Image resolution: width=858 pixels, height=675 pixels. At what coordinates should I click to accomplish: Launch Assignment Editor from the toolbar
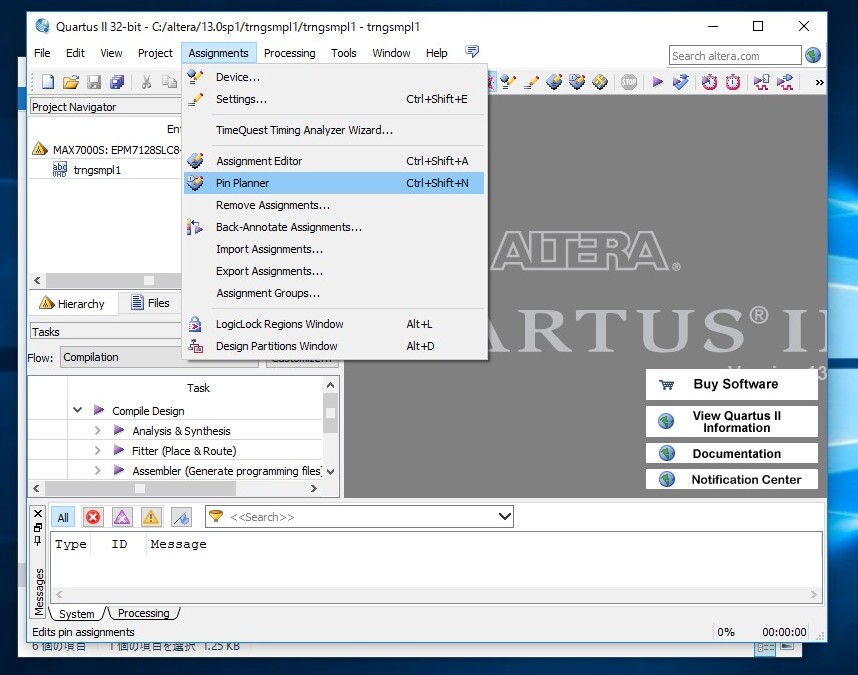point(554,82)
